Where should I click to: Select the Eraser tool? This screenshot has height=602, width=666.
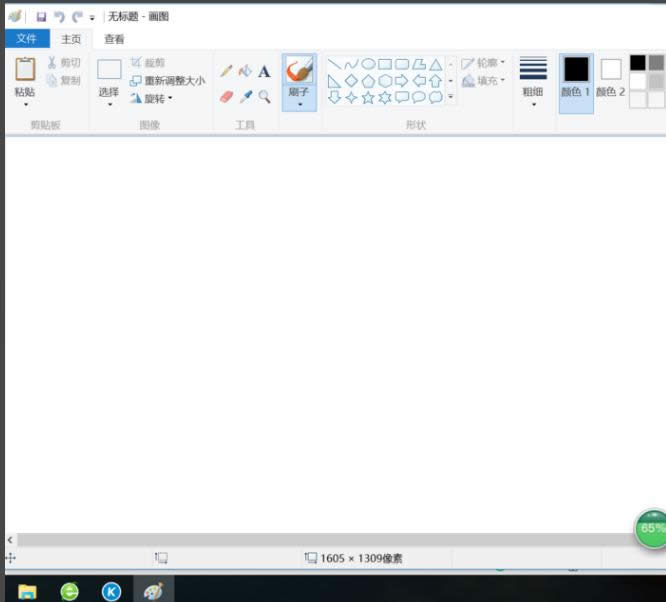pos(226,97)
